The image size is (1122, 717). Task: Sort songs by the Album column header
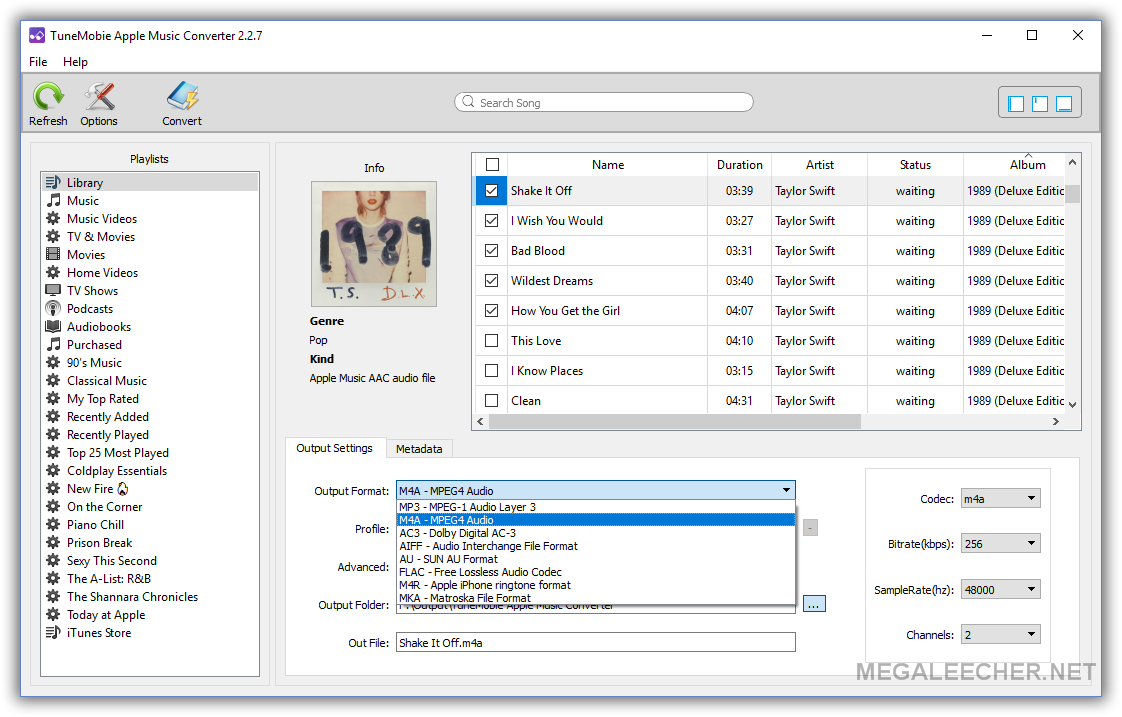[1015, 165]
